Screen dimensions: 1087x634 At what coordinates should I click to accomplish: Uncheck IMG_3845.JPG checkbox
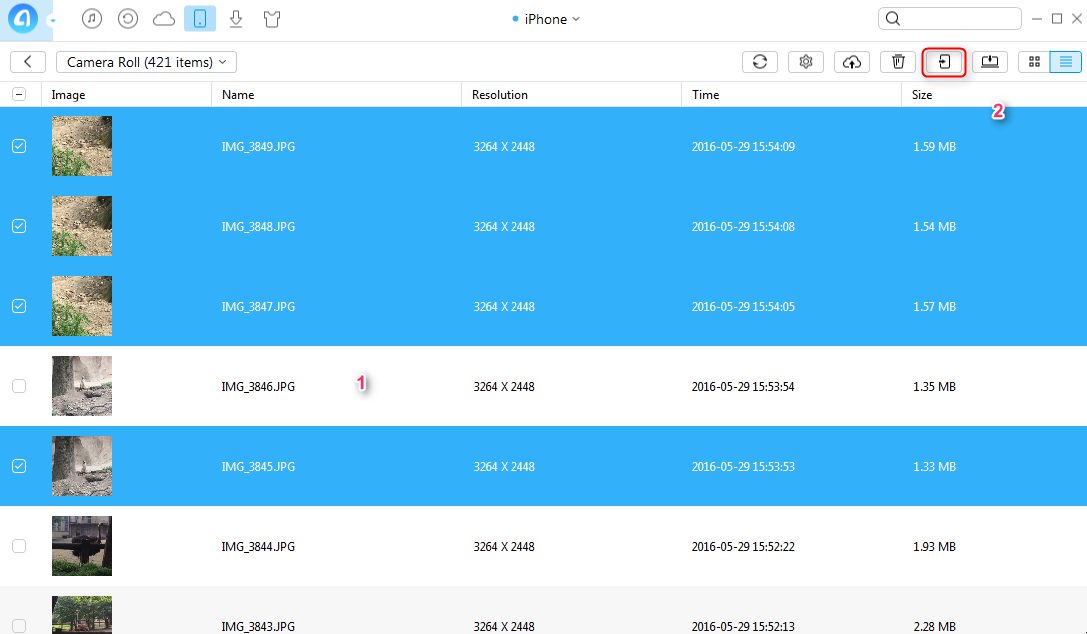point(19,466)
